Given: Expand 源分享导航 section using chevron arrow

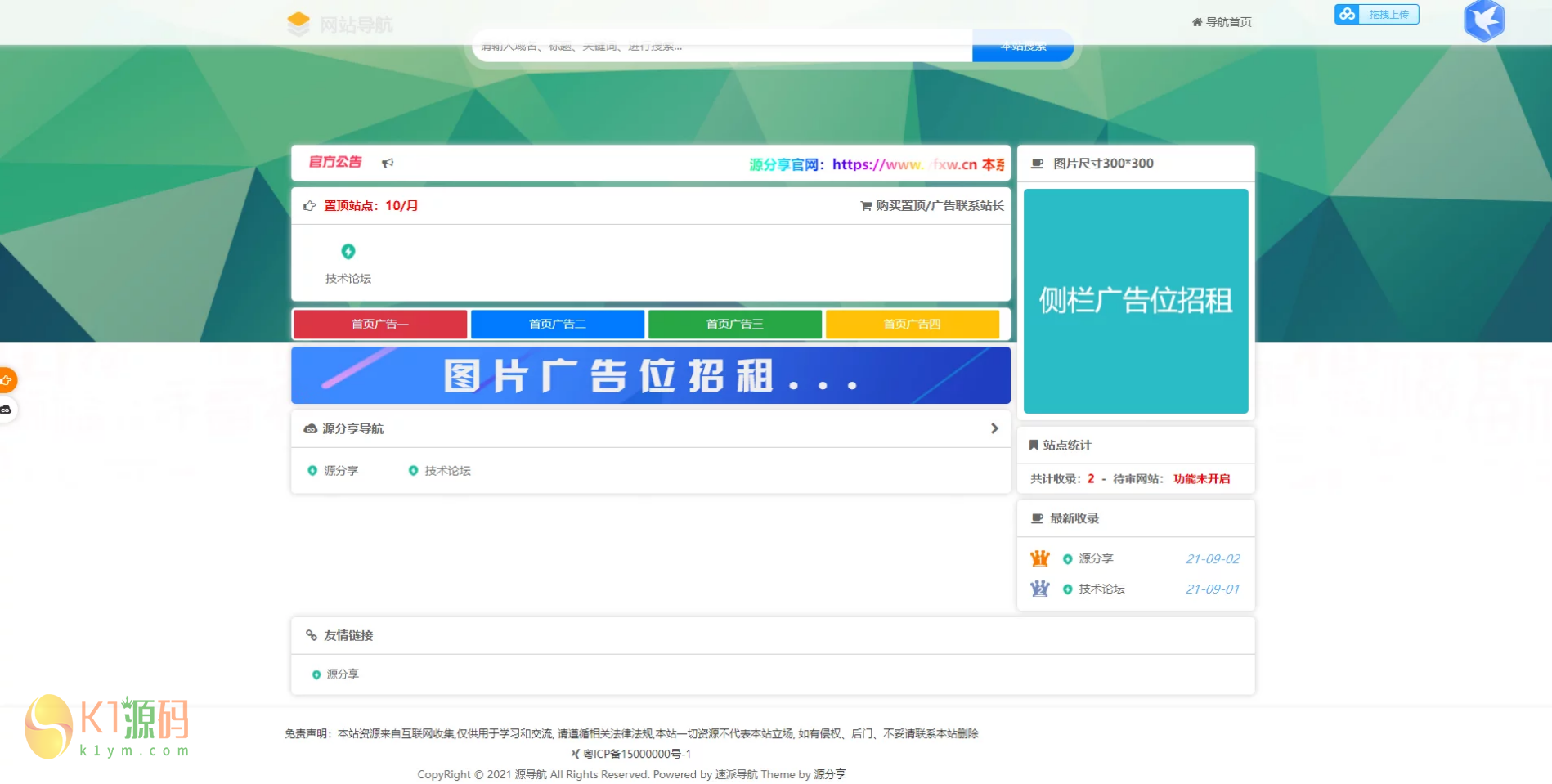Looking at the screenshot, I should [x=994, y=428].
